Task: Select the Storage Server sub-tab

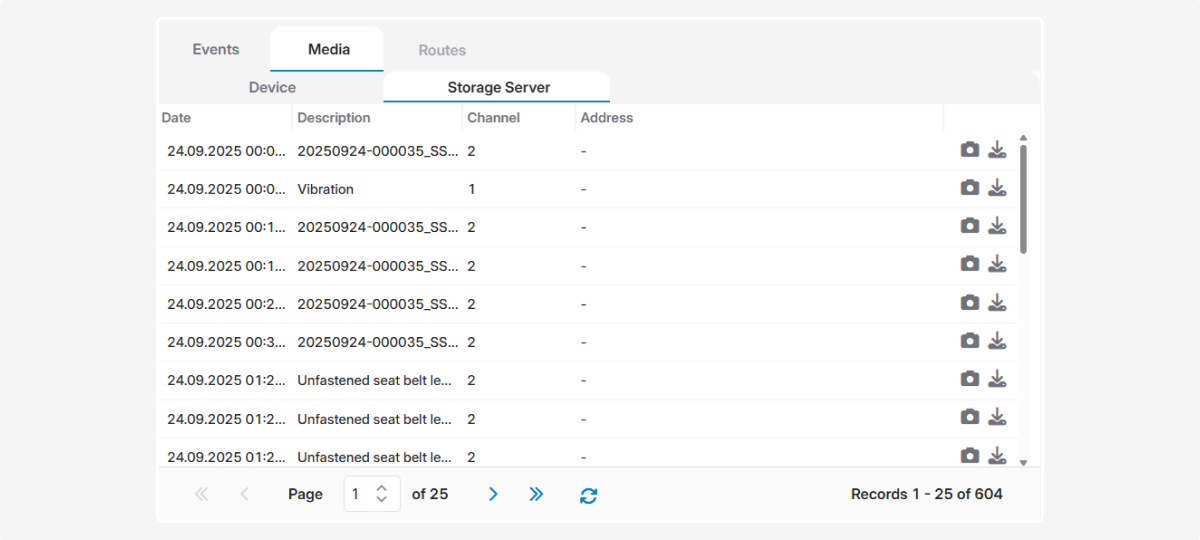Action: coord(498,88)
